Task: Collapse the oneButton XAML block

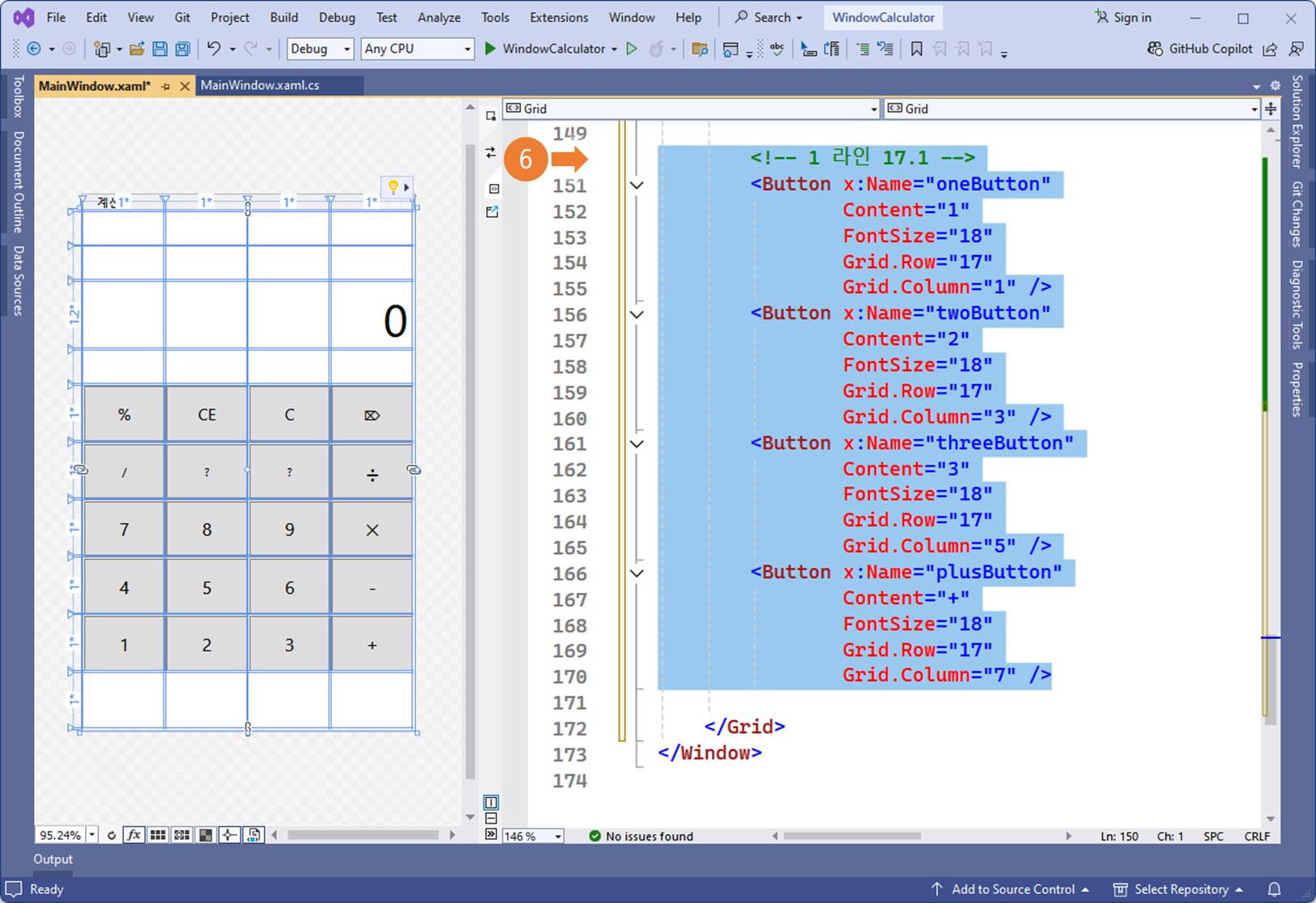Action: pos(637,185)
